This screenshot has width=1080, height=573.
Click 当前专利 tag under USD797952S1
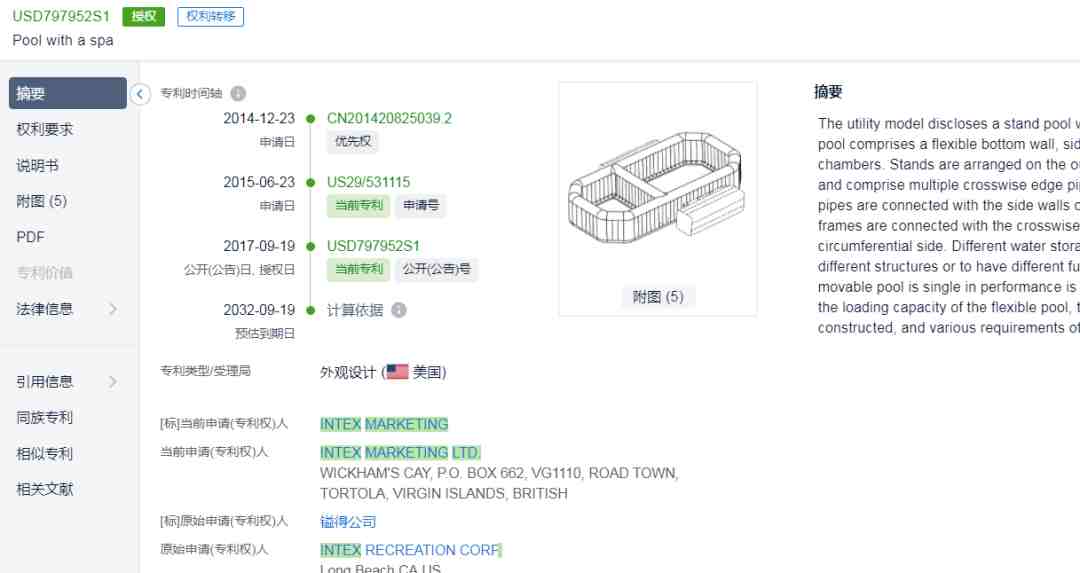(x=358, y=269)
